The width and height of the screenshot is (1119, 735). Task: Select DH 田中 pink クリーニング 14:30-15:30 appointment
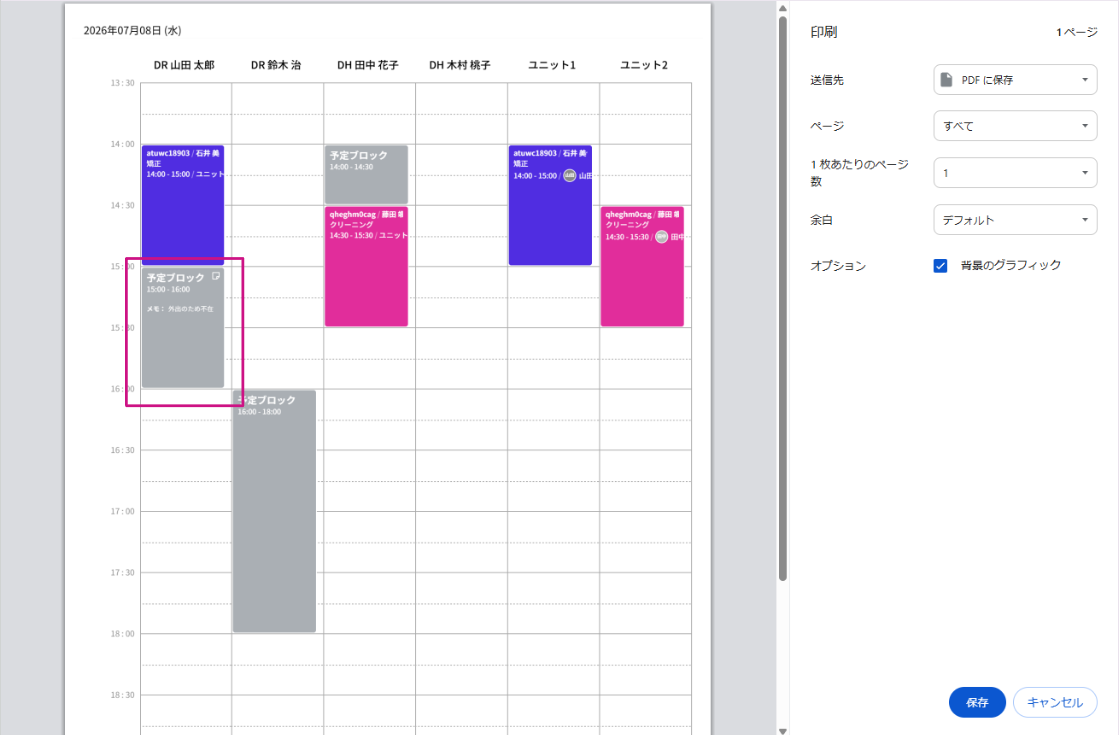(x=366, y=267)
